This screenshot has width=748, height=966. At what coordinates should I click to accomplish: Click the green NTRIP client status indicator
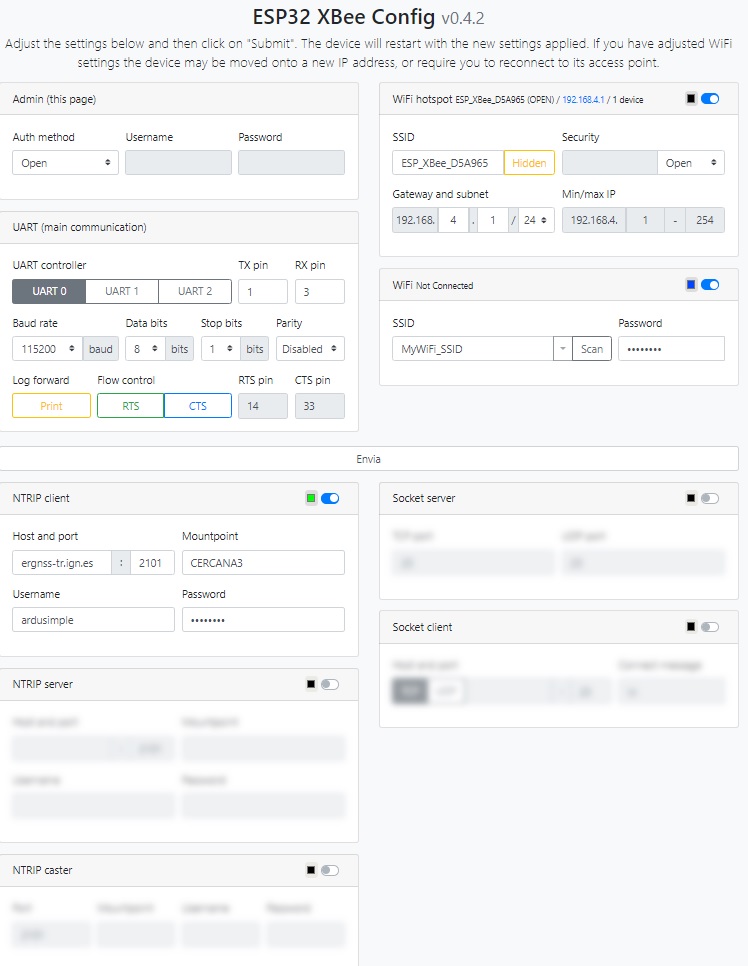pos(311,498)
